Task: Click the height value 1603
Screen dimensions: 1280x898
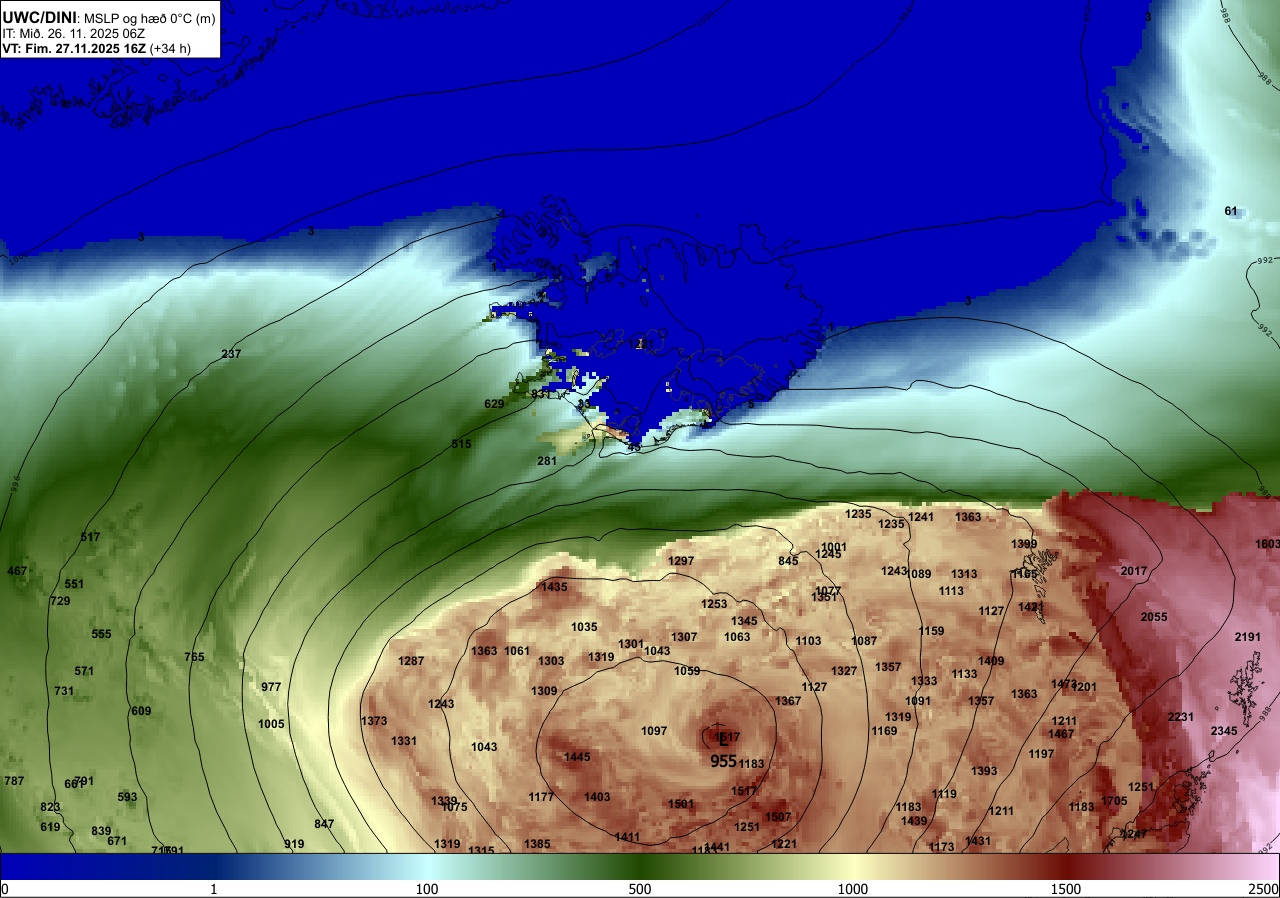Action: [1267, 544]
